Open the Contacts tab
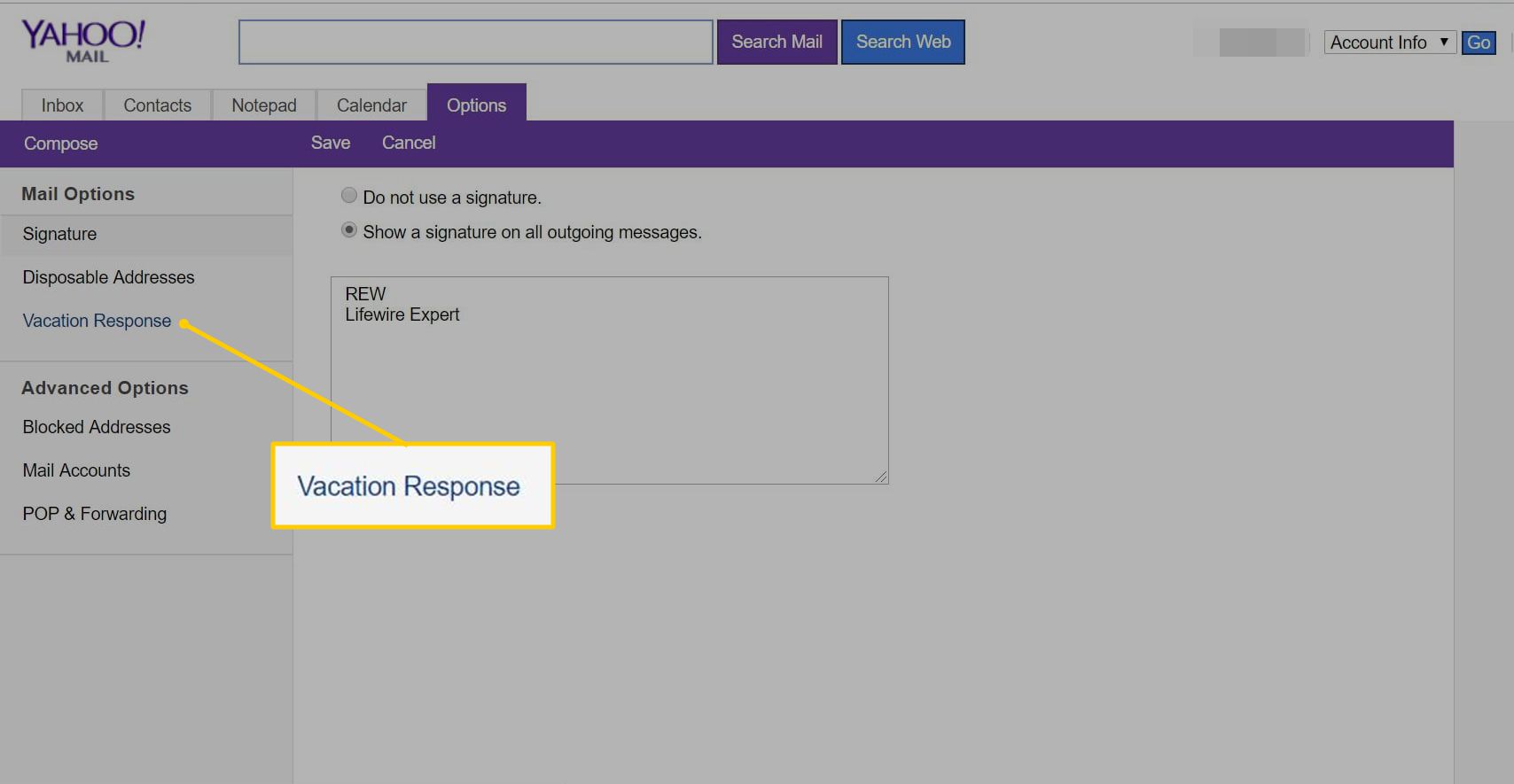The width and height of the screenshot is (1514, 784). click(x=157, y=105)
